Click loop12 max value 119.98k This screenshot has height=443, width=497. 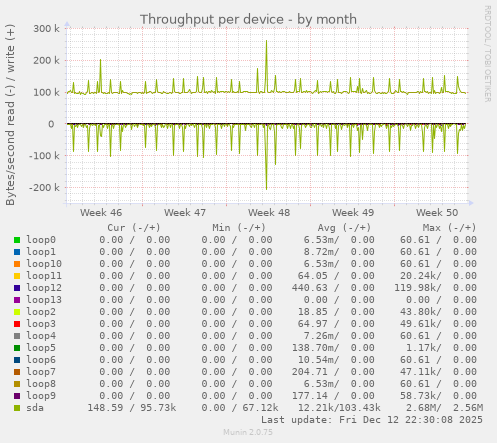(415, 288)
